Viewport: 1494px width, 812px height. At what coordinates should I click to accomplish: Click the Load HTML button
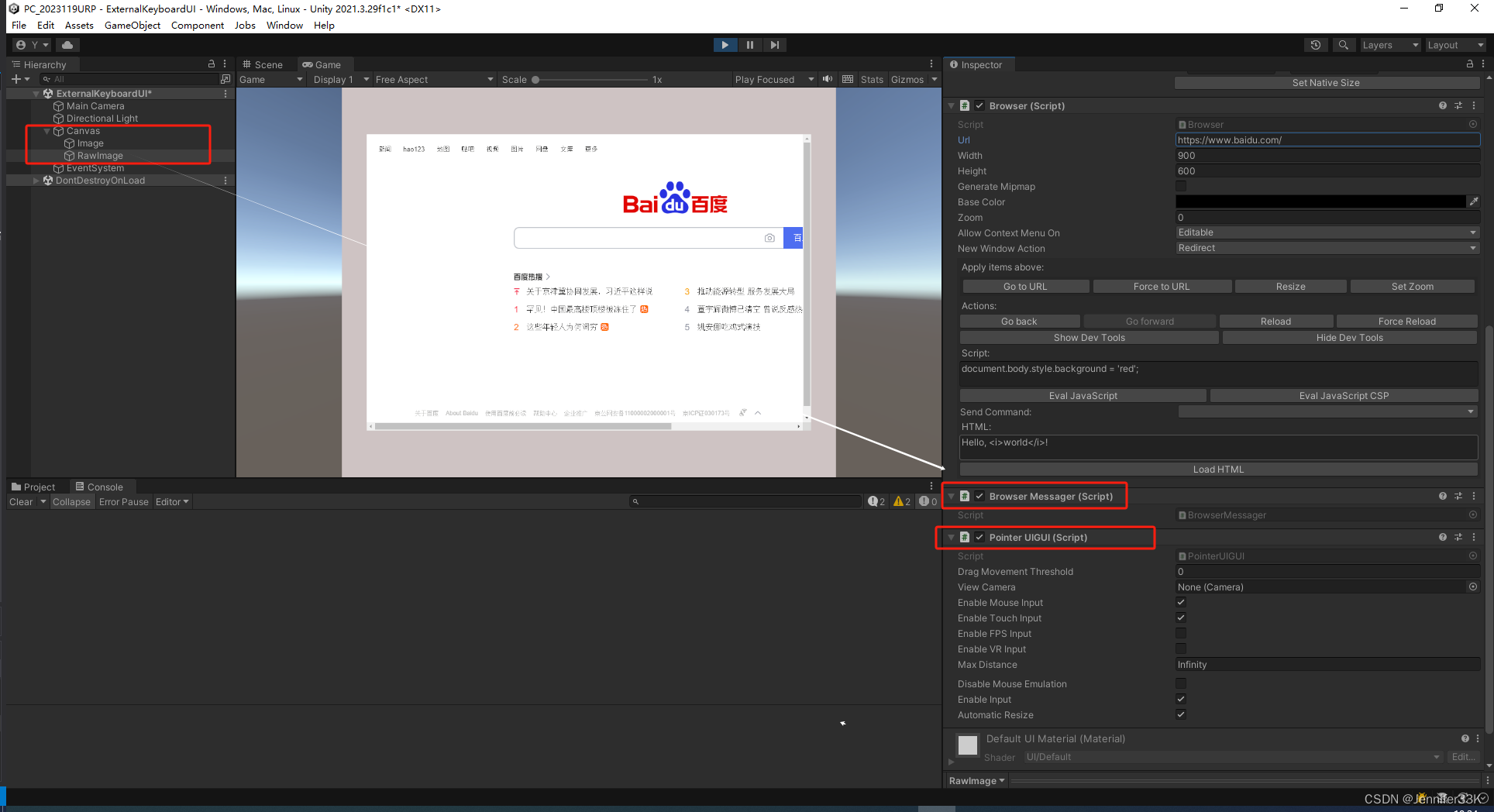[x=1218, y=470]
